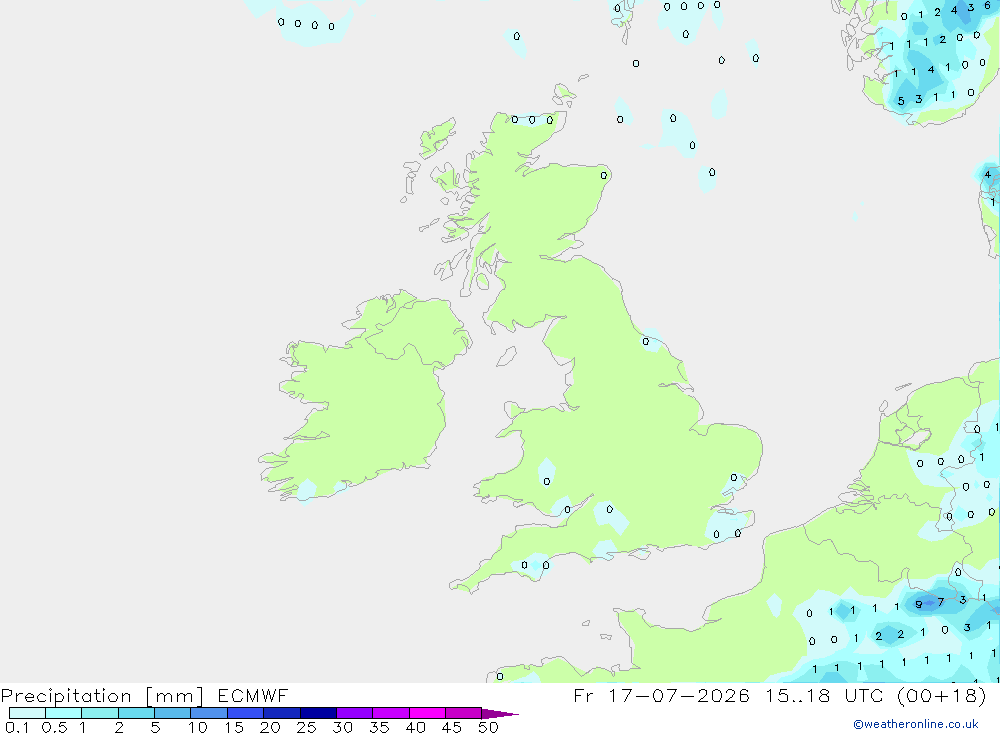Pick the 5–10 mm legend color swatch
Image resolution: width=1000 pixels, height=733 pixels.
(x=173, y=713)
